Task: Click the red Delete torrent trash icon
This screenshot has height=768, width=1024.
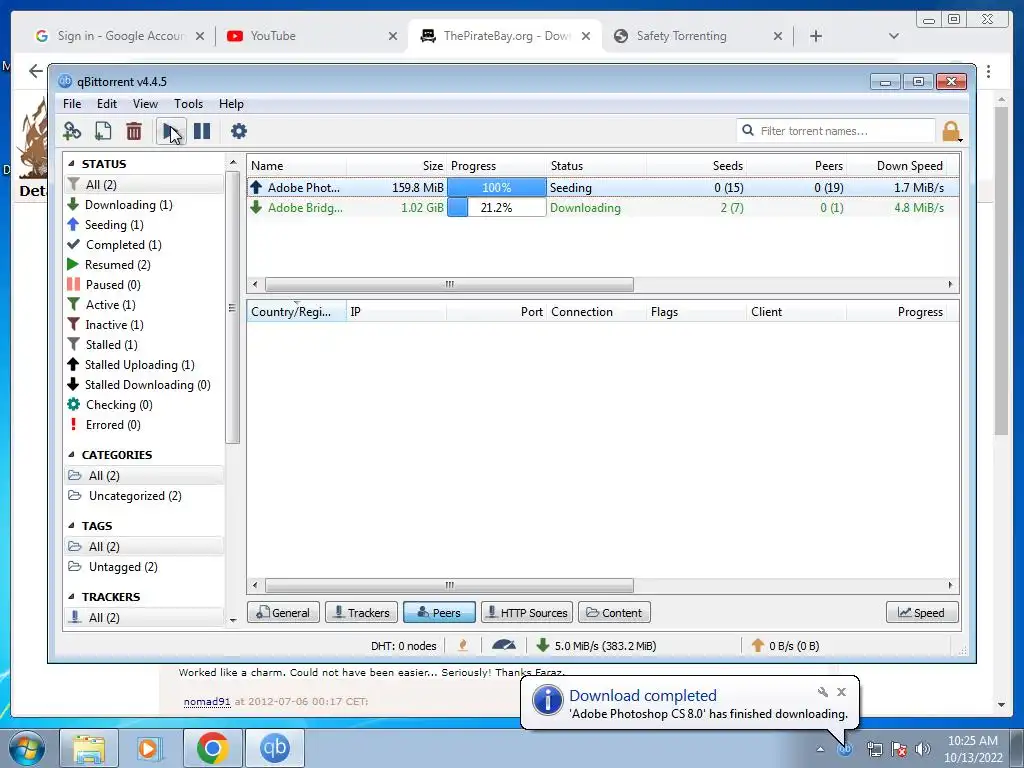Action: [x=134, y=131]
